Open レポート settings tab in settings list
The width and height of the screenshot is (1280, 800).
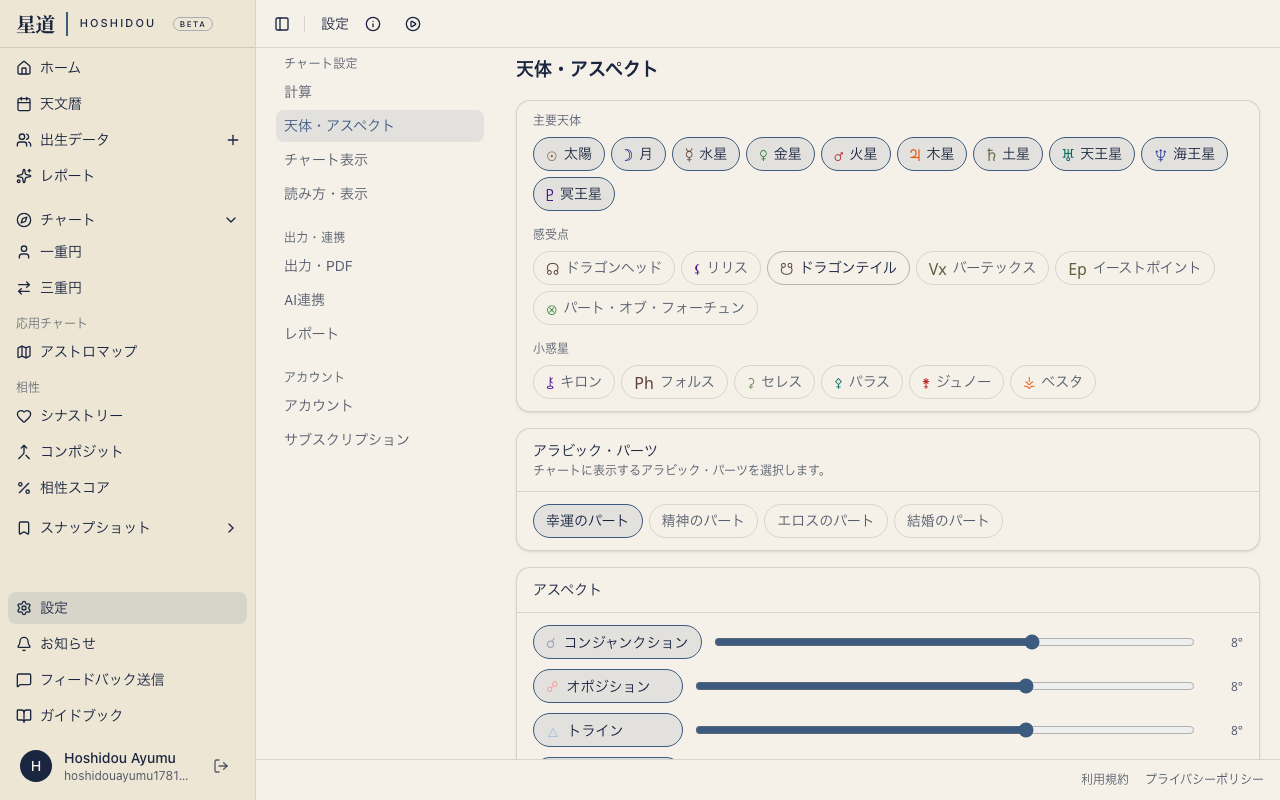[x=380, y=334]
